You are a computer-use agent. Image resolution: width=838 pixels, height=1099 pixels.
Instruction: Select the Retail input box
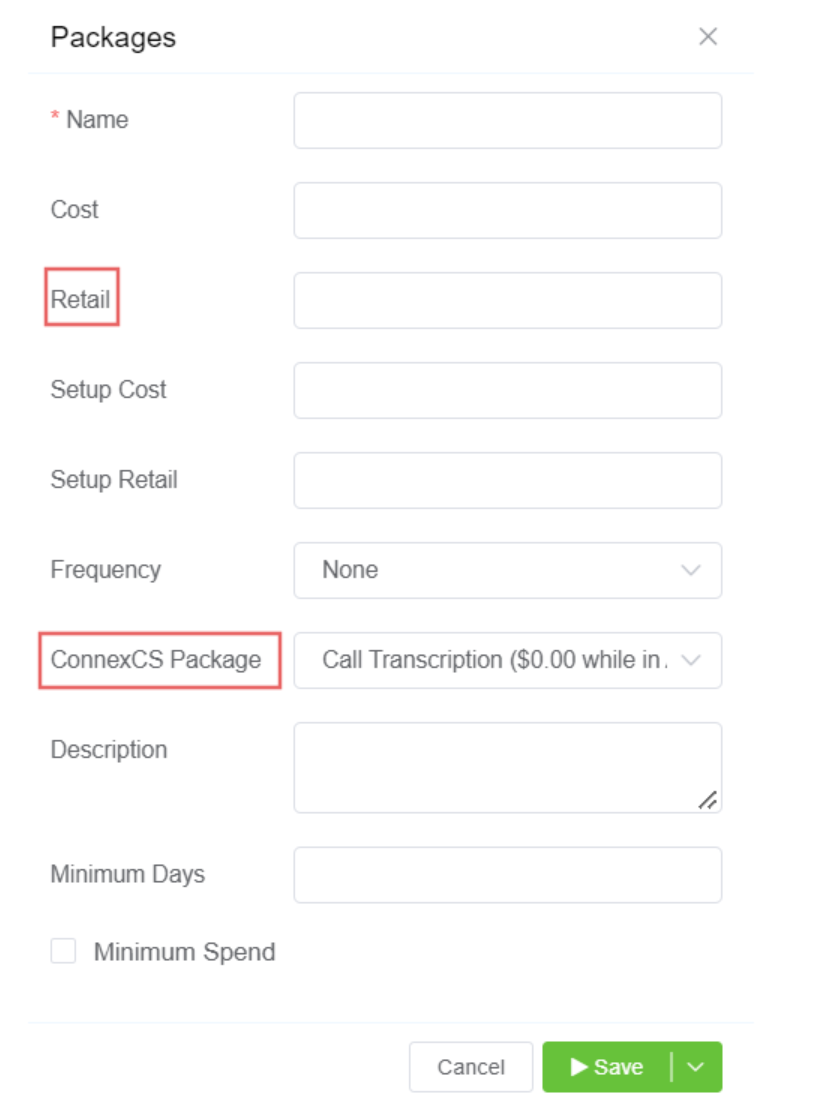tap(507, 300)
